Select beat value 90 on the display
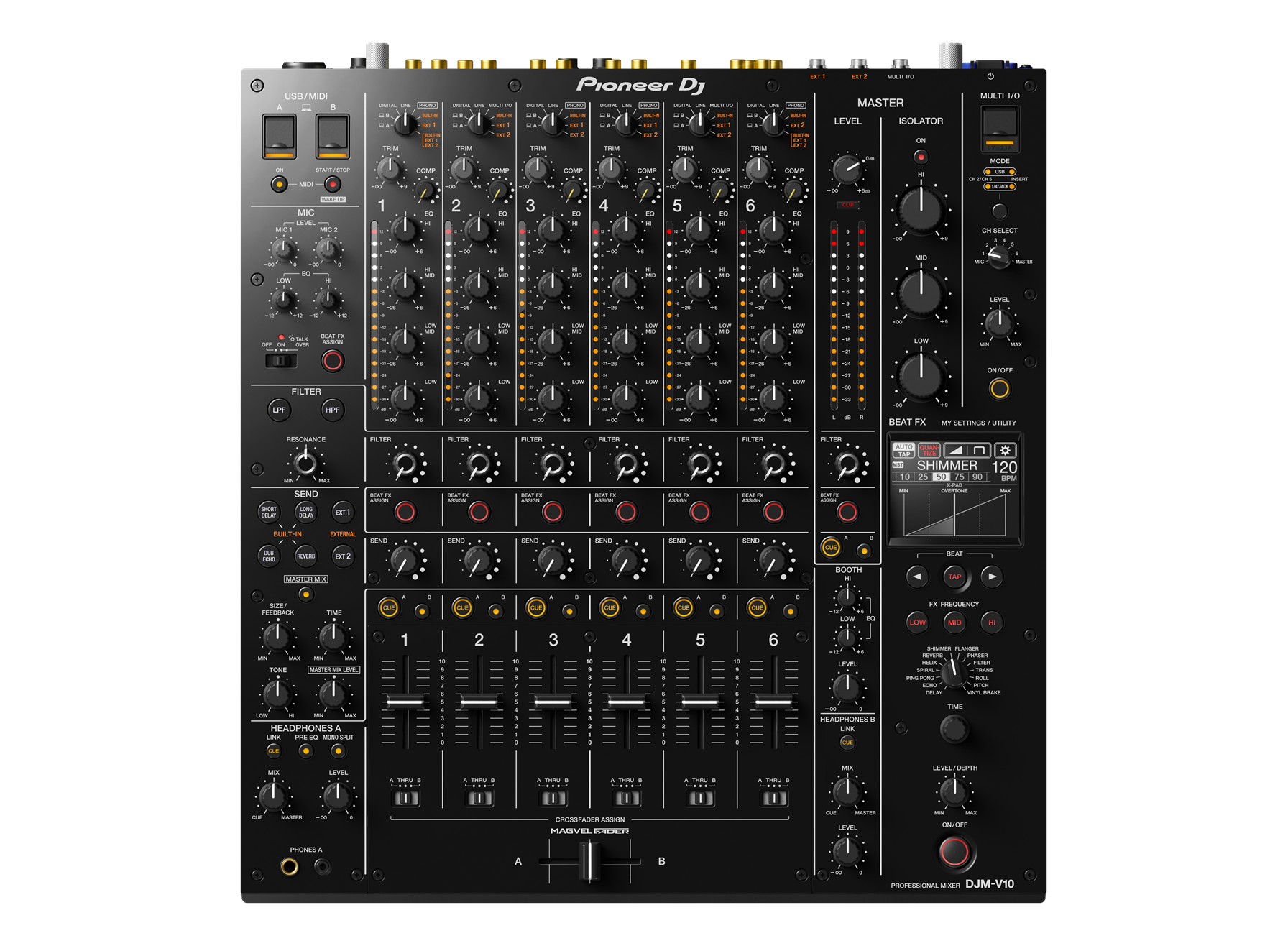The width and height of the screenshot is (1288, 946). tap(977, 477)
